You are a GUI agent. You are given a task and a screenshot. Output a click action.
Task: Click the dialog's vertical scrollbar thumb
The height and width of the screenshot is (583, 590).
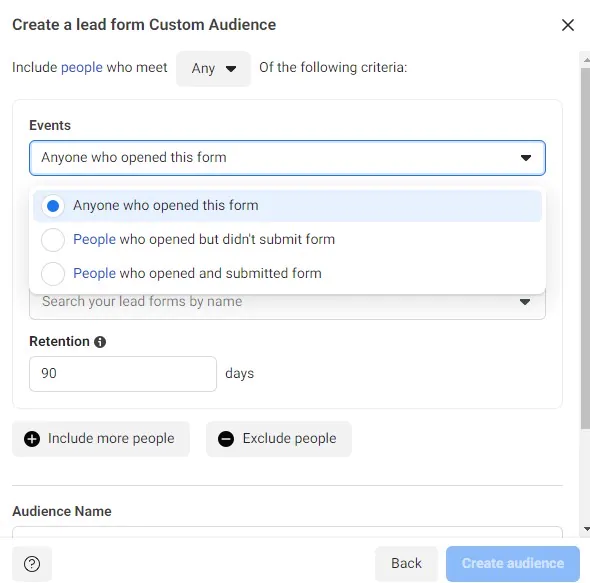pos(585,248)
